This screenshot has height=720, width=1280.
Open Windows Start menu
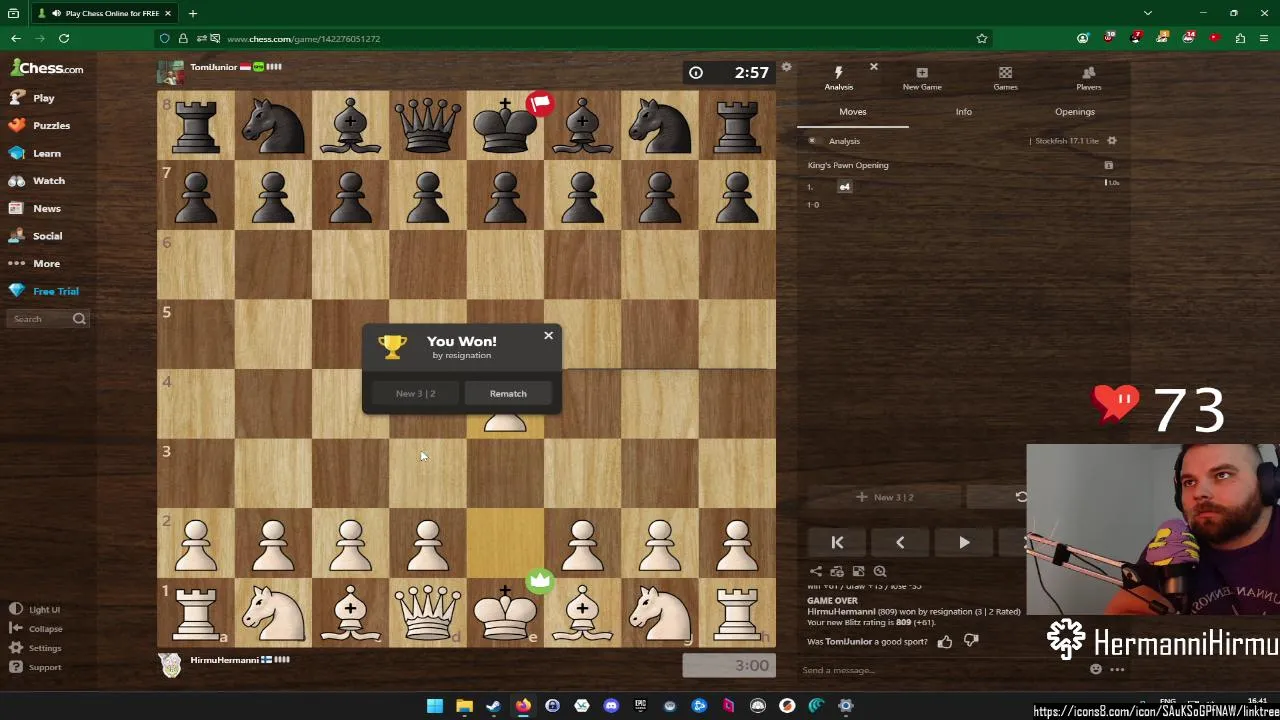(434, 706)
